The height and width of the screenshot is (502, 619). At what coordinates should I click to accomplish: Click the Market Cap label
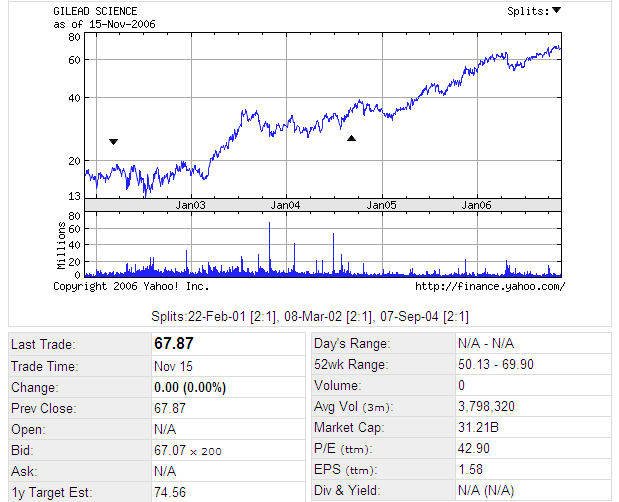[349, 427]
